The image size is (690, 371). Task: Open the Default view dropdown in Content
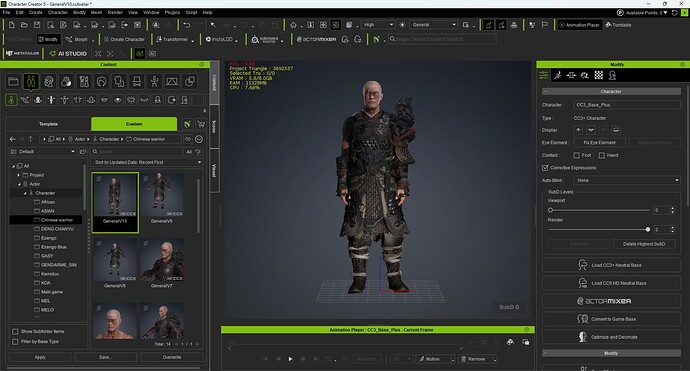tap(43, 151)
